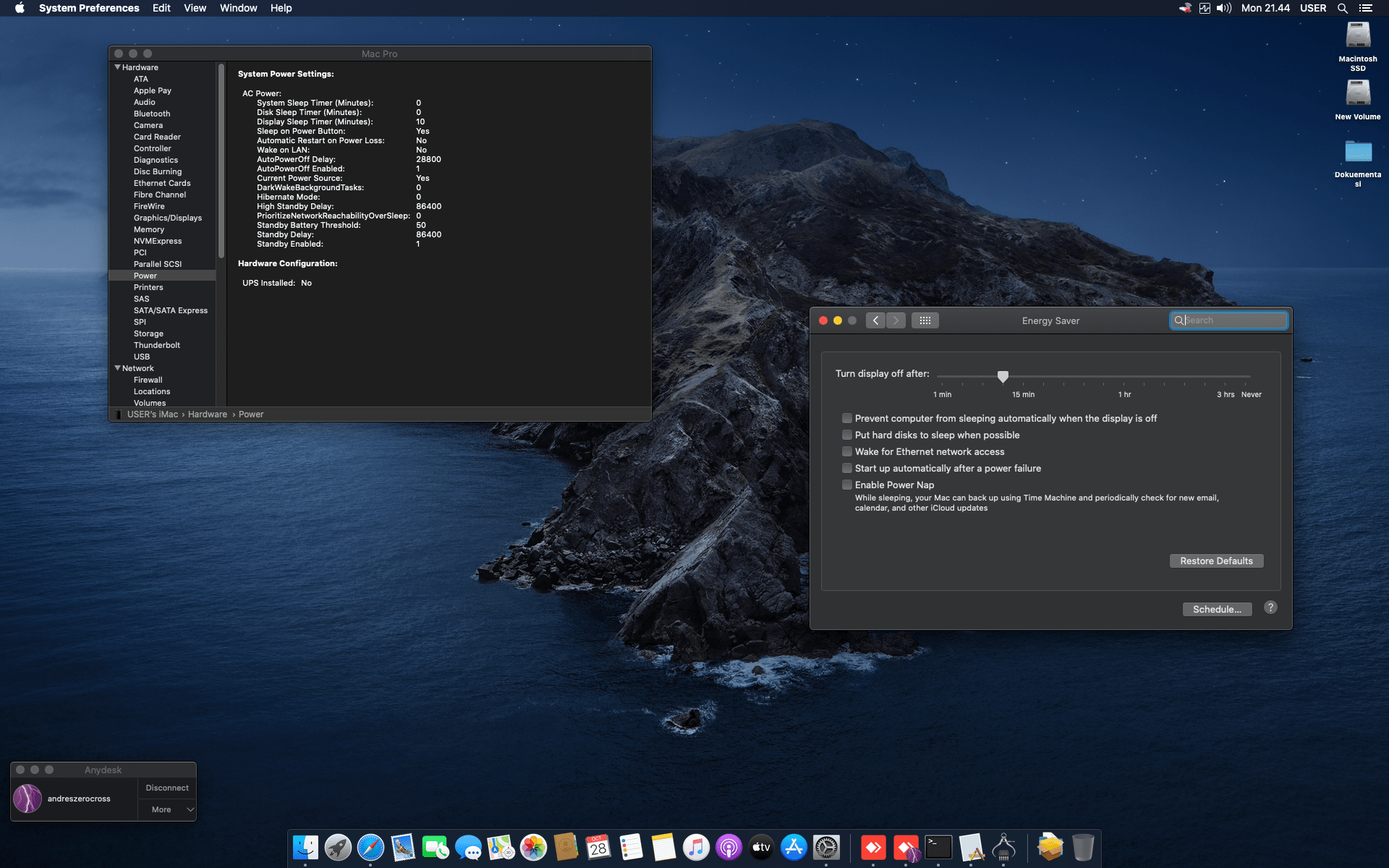The height and width of the screenshot is (868, 1389).
Task: Open System Preferences from the Dock
Action: point(826,847)
